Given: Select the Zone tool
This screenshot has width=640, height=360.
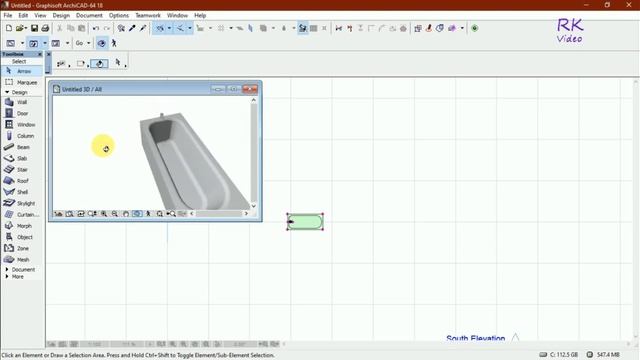Looking at the screenshot, I should 21,248.
